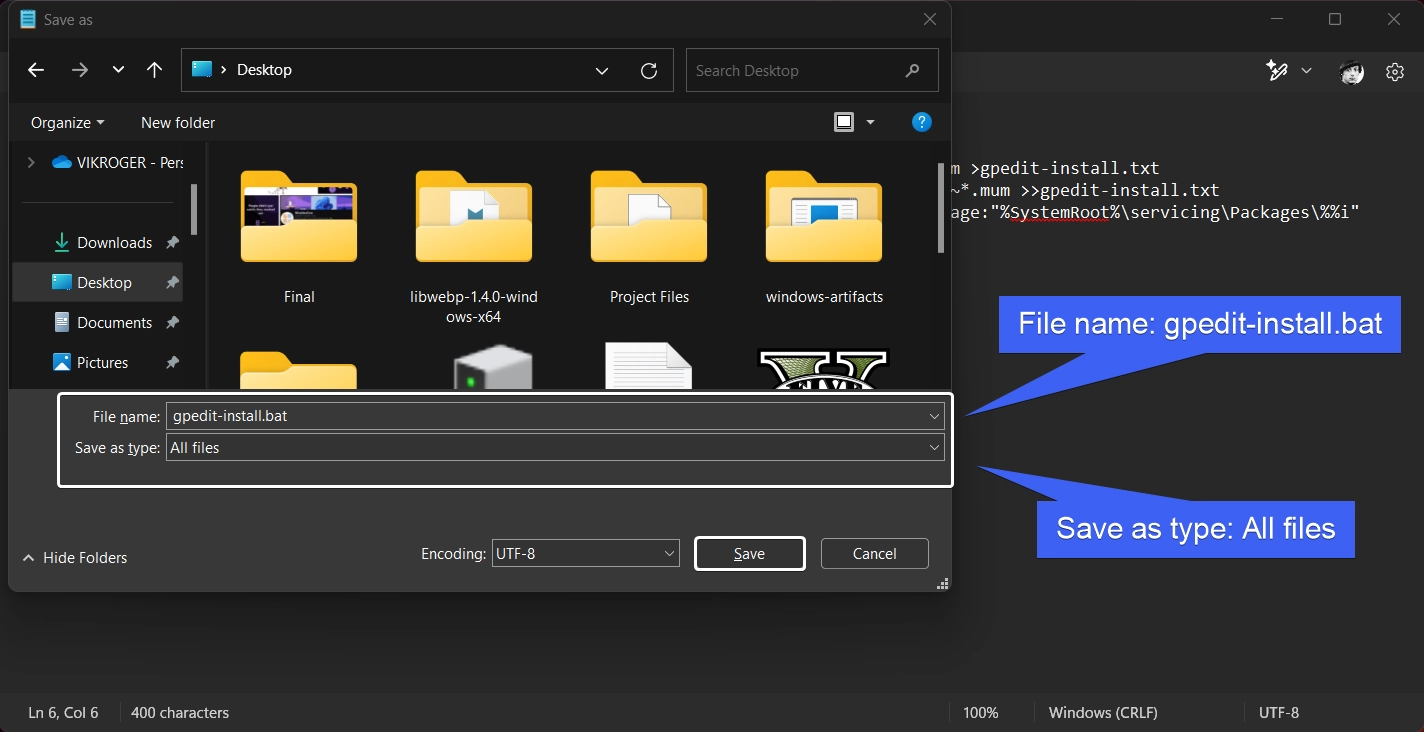Click the file list vertical scrollbar
This screenshot has width=1424, height=732.
click(941, 207)
